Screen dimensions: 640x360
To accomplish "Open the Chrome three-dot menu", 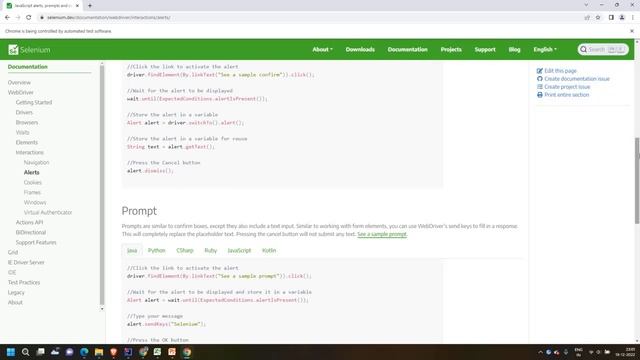I will [x=633, y=18].
